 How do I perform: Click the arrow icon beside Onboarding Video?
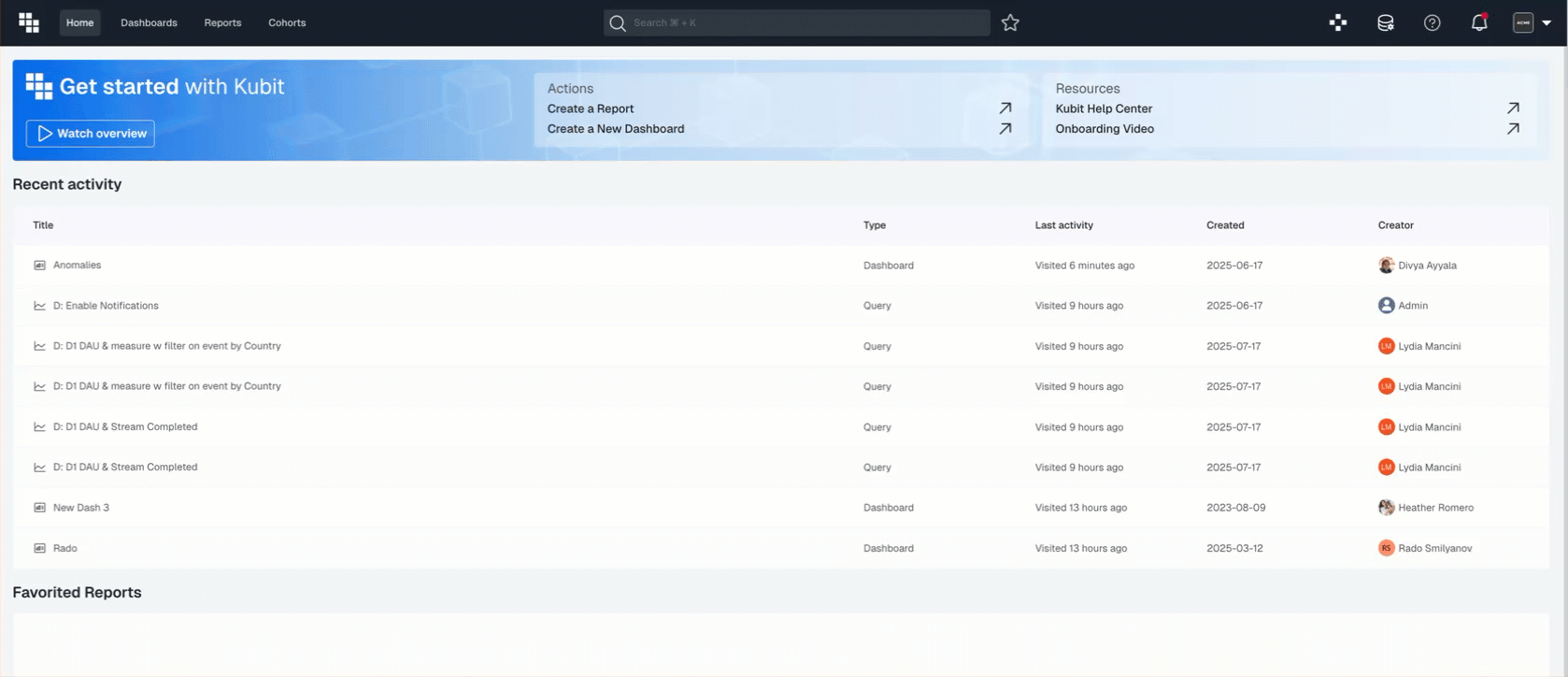coord(1513,129)
